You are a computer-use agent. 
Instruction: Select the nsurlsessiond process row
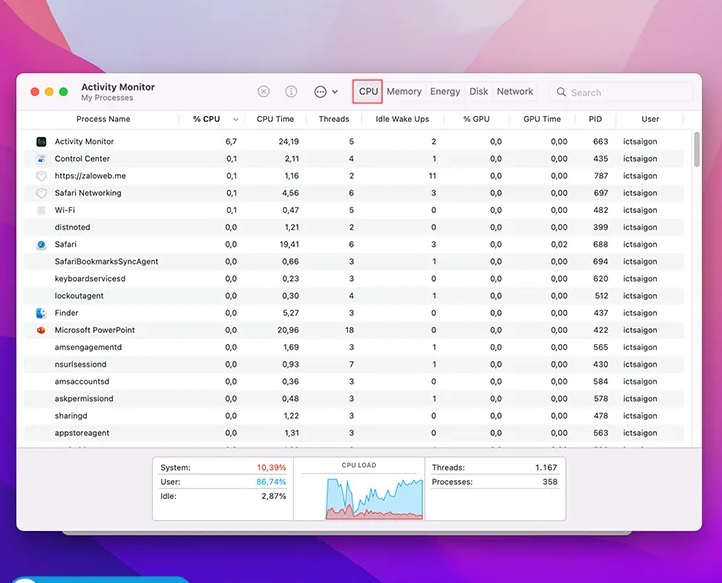point(354,364)
